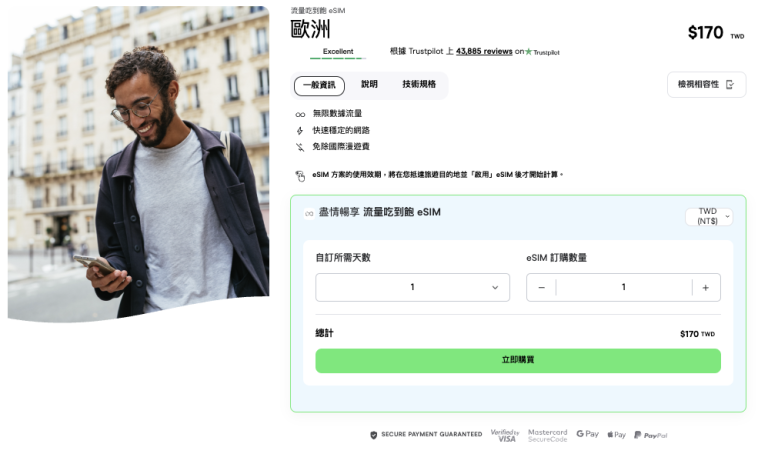
Task: Click the no-roaming icon beside 免除國際漫遊費
Action: click(300, 147)
